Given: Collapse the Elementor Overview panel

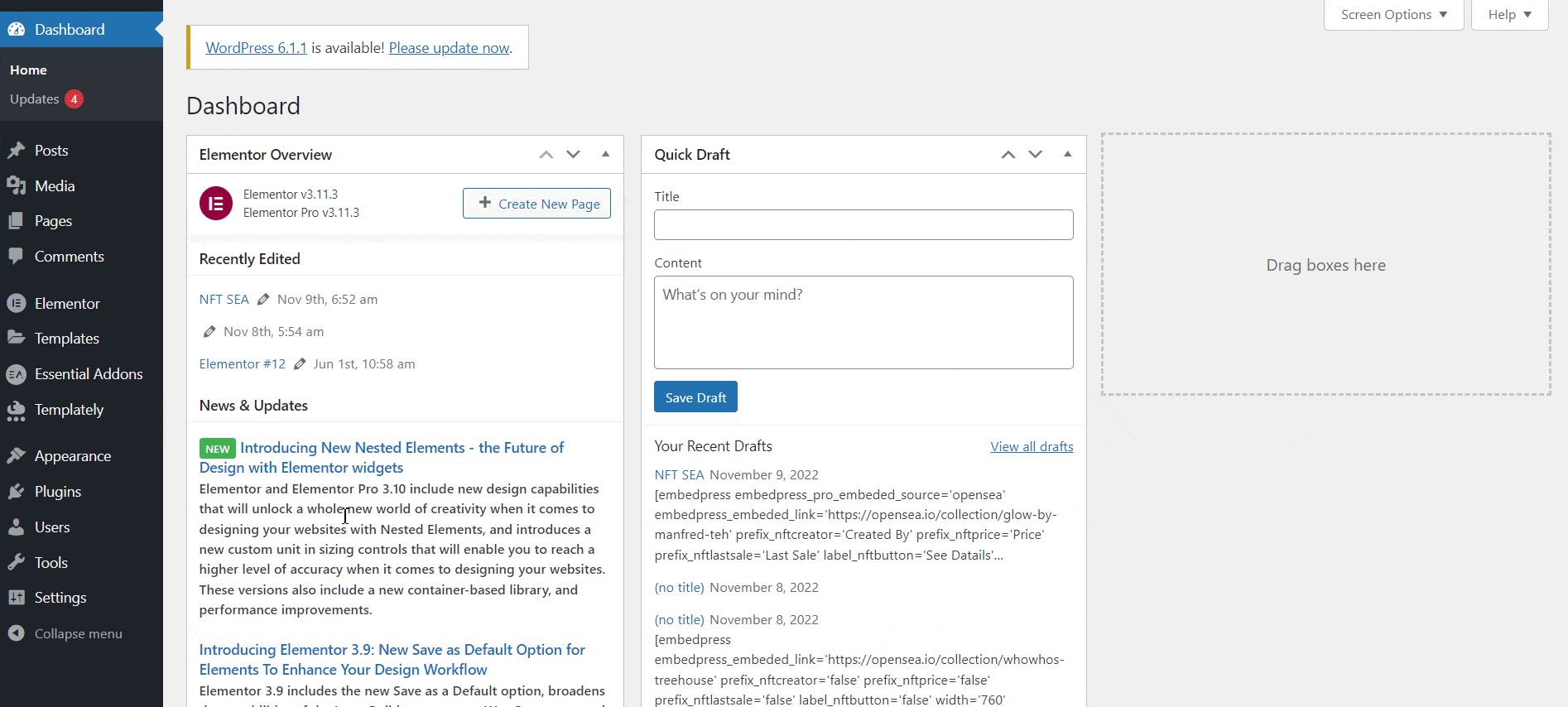Looking at the screenshot, I should pyautogui.click(x=605, y=155).
